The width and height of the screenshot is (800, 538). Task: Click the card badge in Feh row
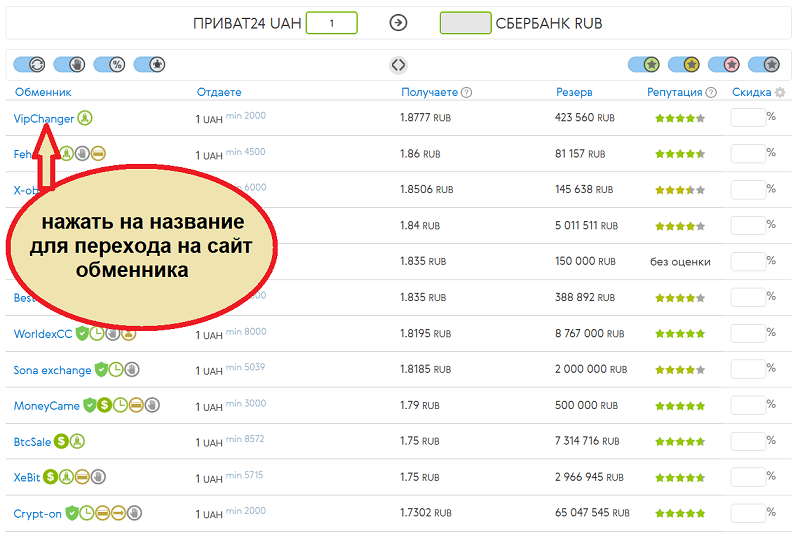pyautogui.click(x=98, y=153)
